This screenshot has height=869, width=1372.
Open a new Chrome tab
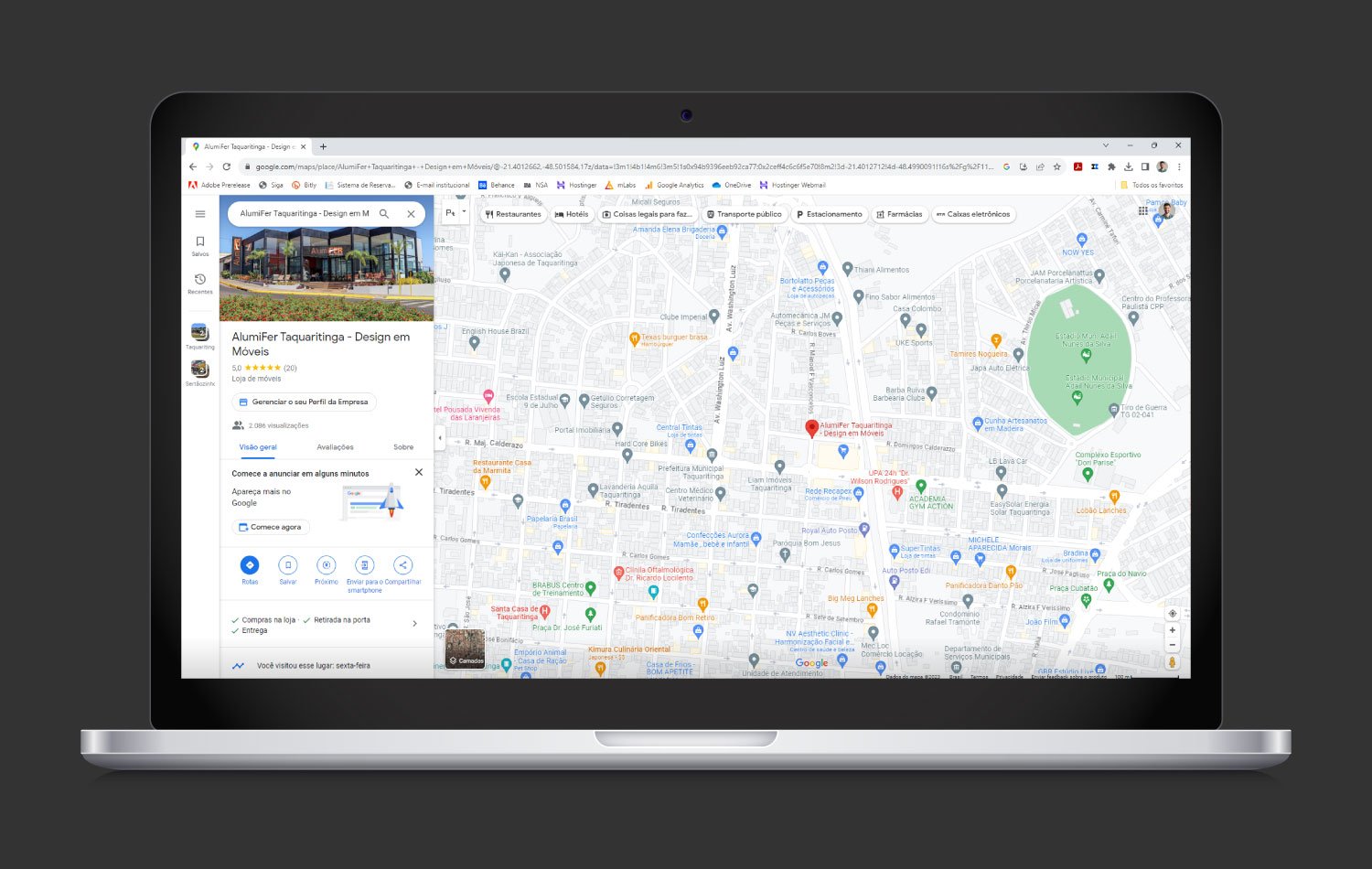[x=323, y=146]
